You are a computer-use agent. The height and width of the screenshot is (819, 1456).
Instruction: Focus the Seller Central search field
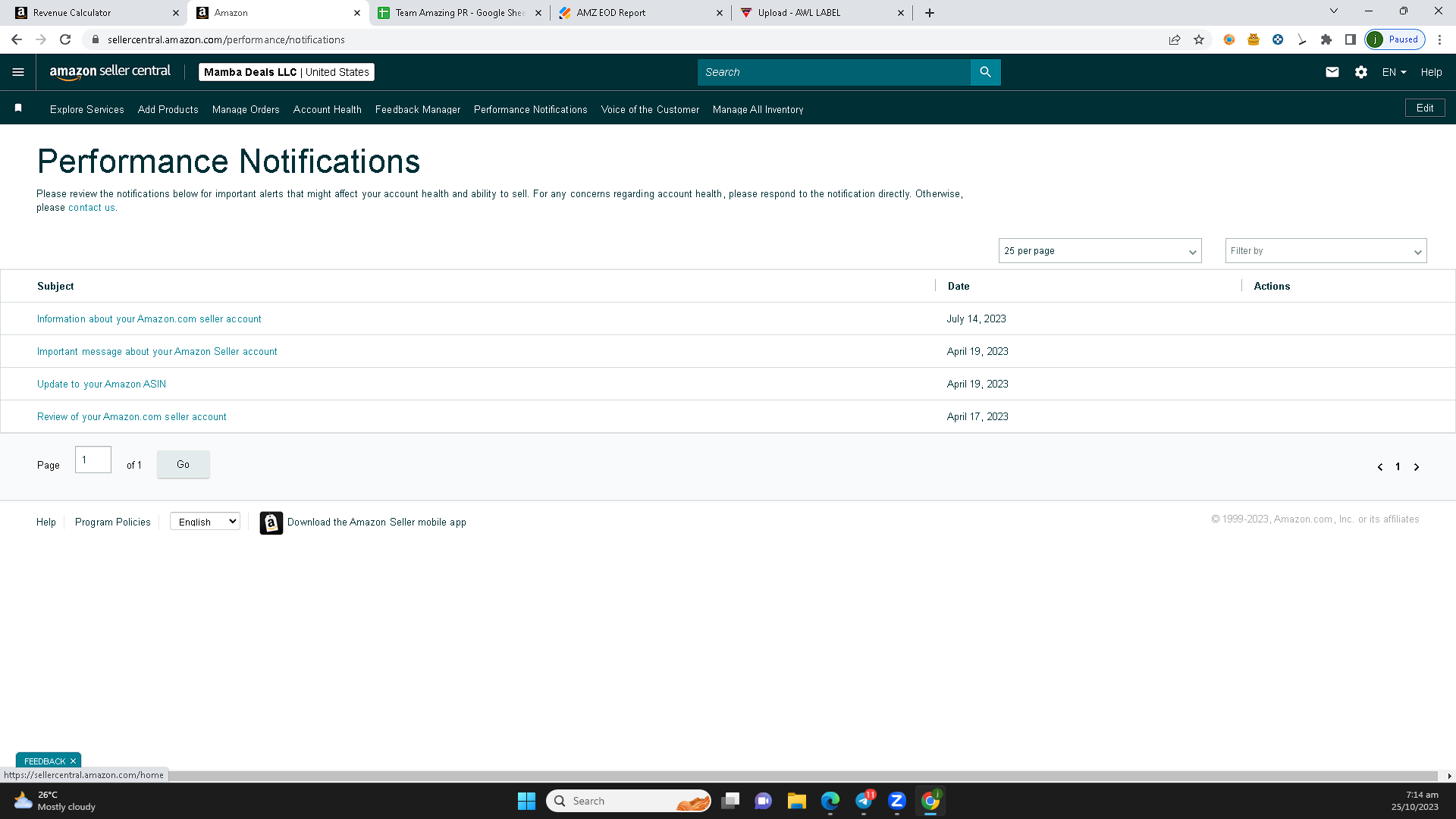pyautogui.click(x=834, y=72)
